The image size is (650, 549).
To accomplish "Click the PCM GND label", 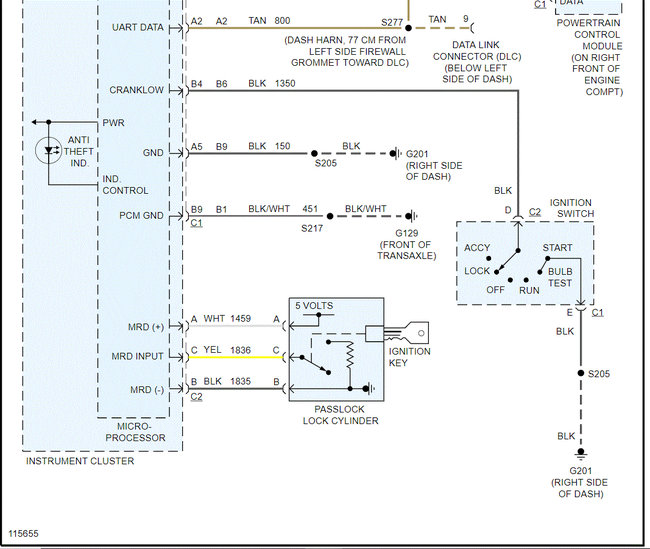I will tap(141, 216).
